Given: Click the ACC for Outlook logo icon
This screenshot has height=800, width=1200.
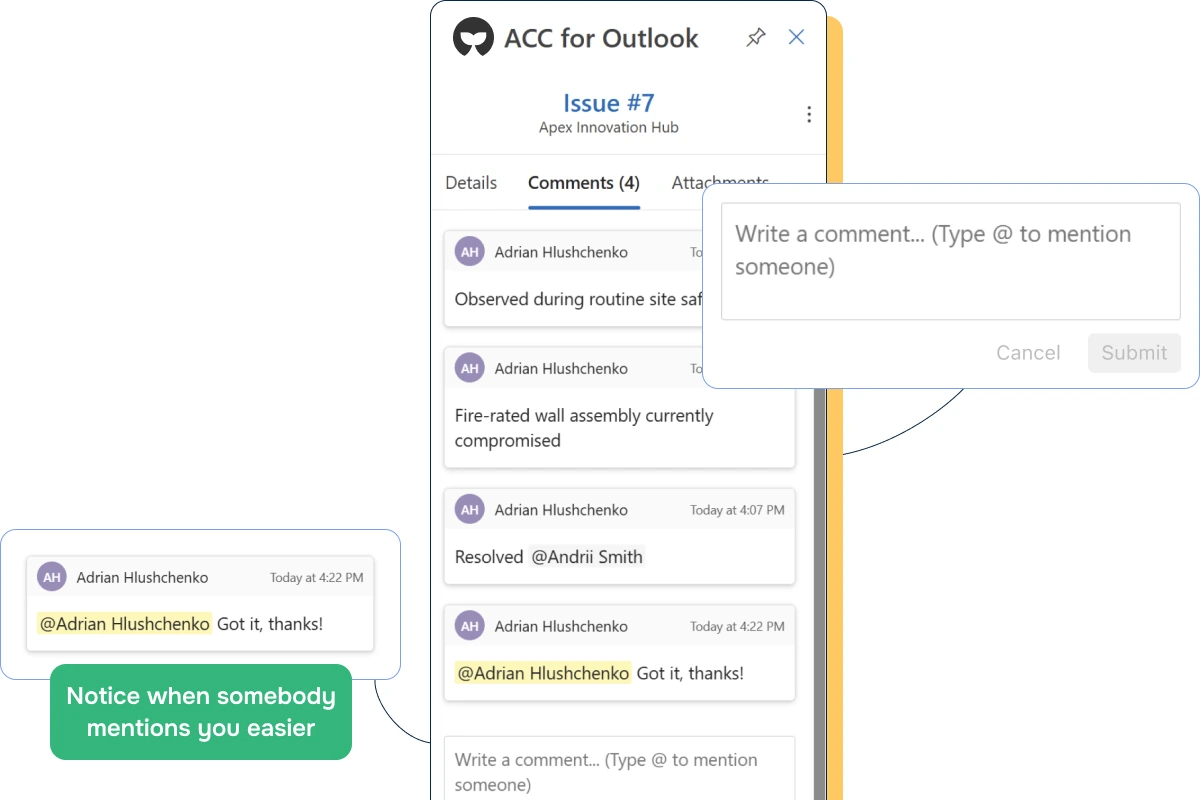Looking at the screenshot, I should pyautogui.click(x=473, y=38).
